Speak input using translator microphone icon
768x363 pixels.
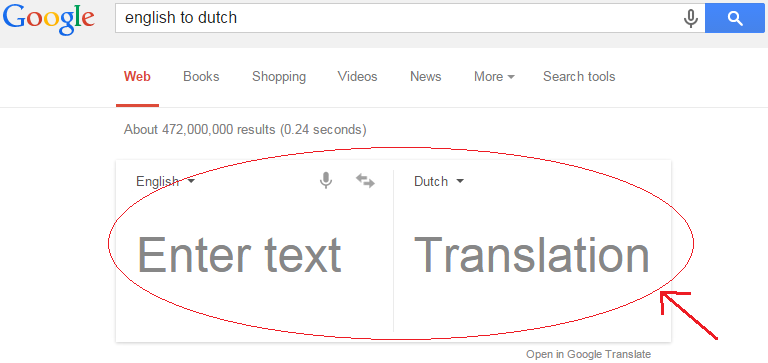(x=326, y=181)
